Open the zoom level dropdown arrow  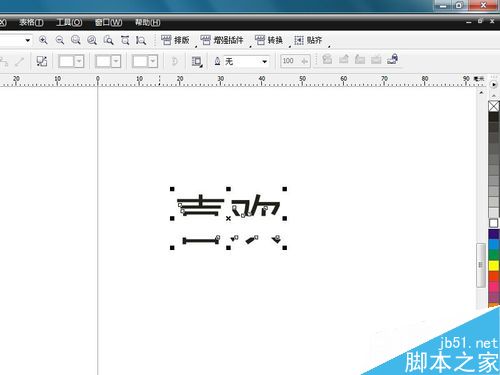click(28, 40)
